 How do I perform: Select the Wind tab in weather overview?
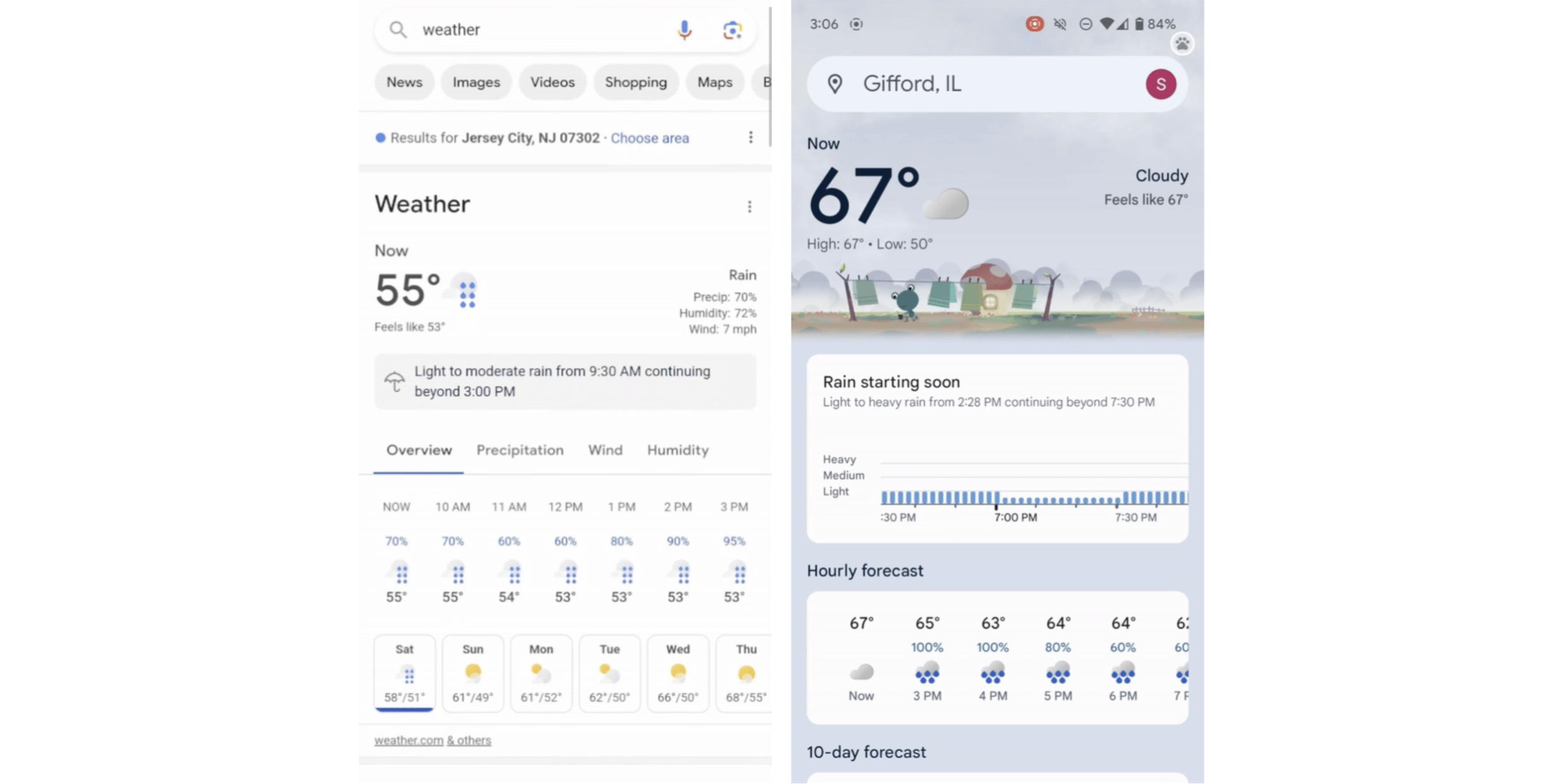(x=605, y=449)
